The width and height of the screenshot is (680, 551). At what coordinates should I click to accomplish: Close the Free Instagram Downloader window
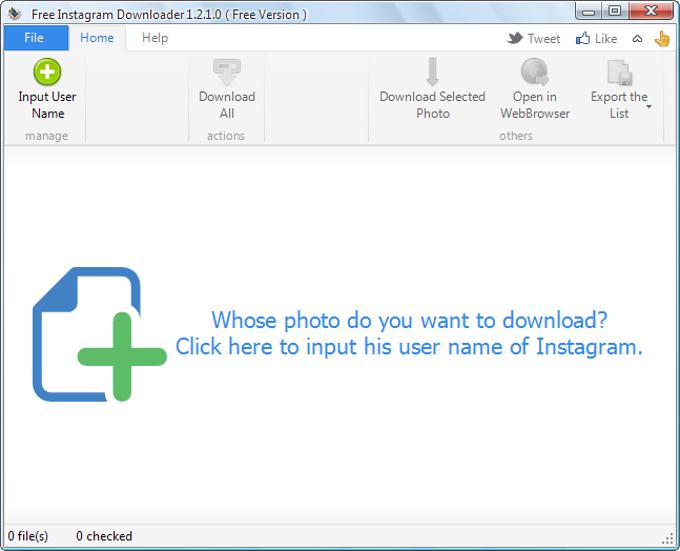651,11
